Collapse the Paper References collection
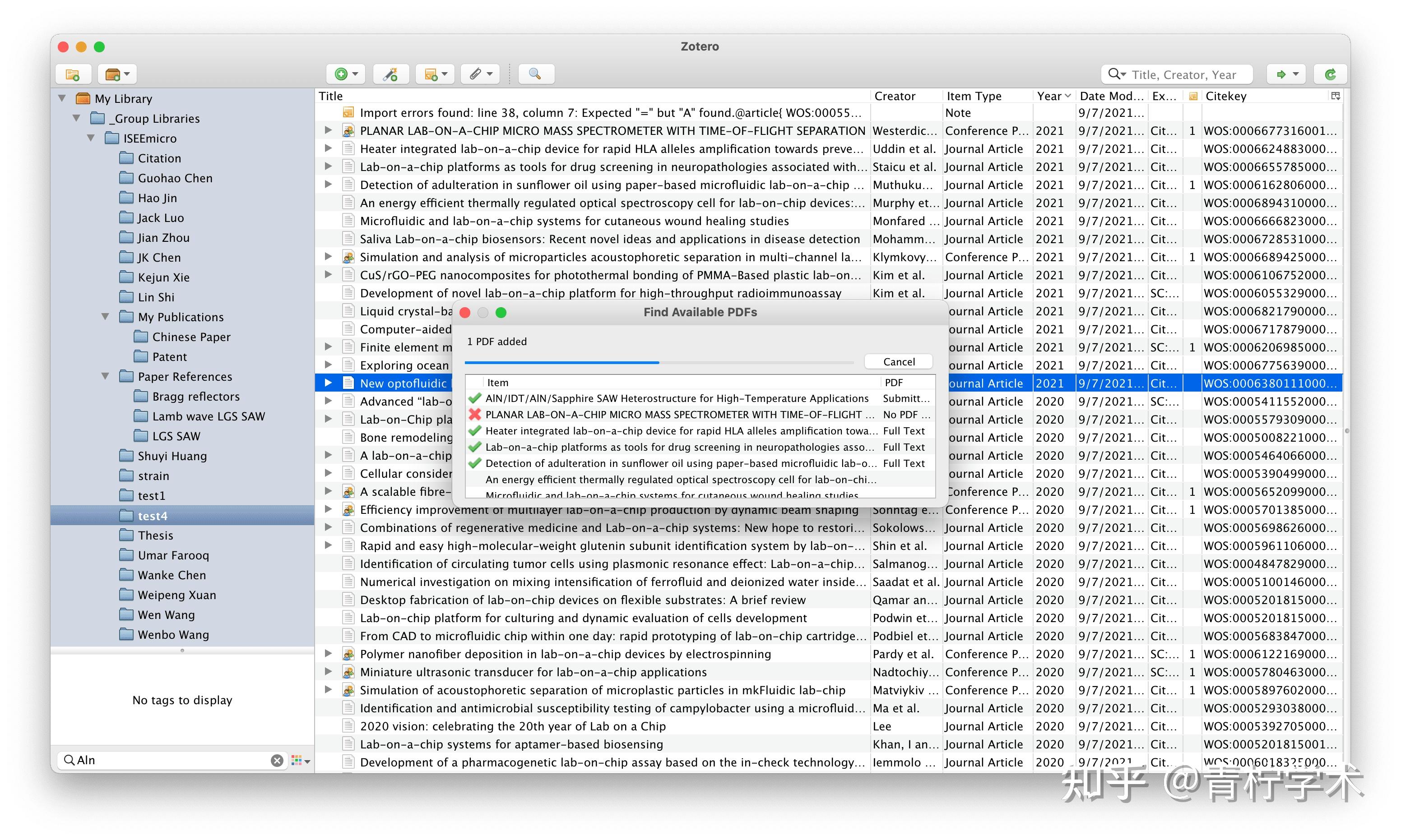The height and width of the screenshot is (840, 1401). coord(105,376)
